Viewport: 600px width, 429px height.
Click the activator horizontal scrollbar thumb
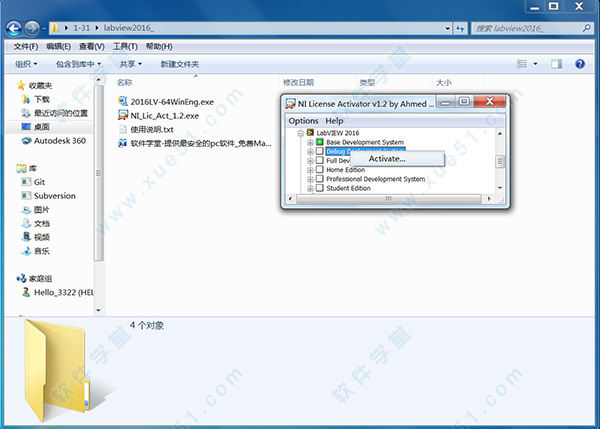click(x=389, y=199)
